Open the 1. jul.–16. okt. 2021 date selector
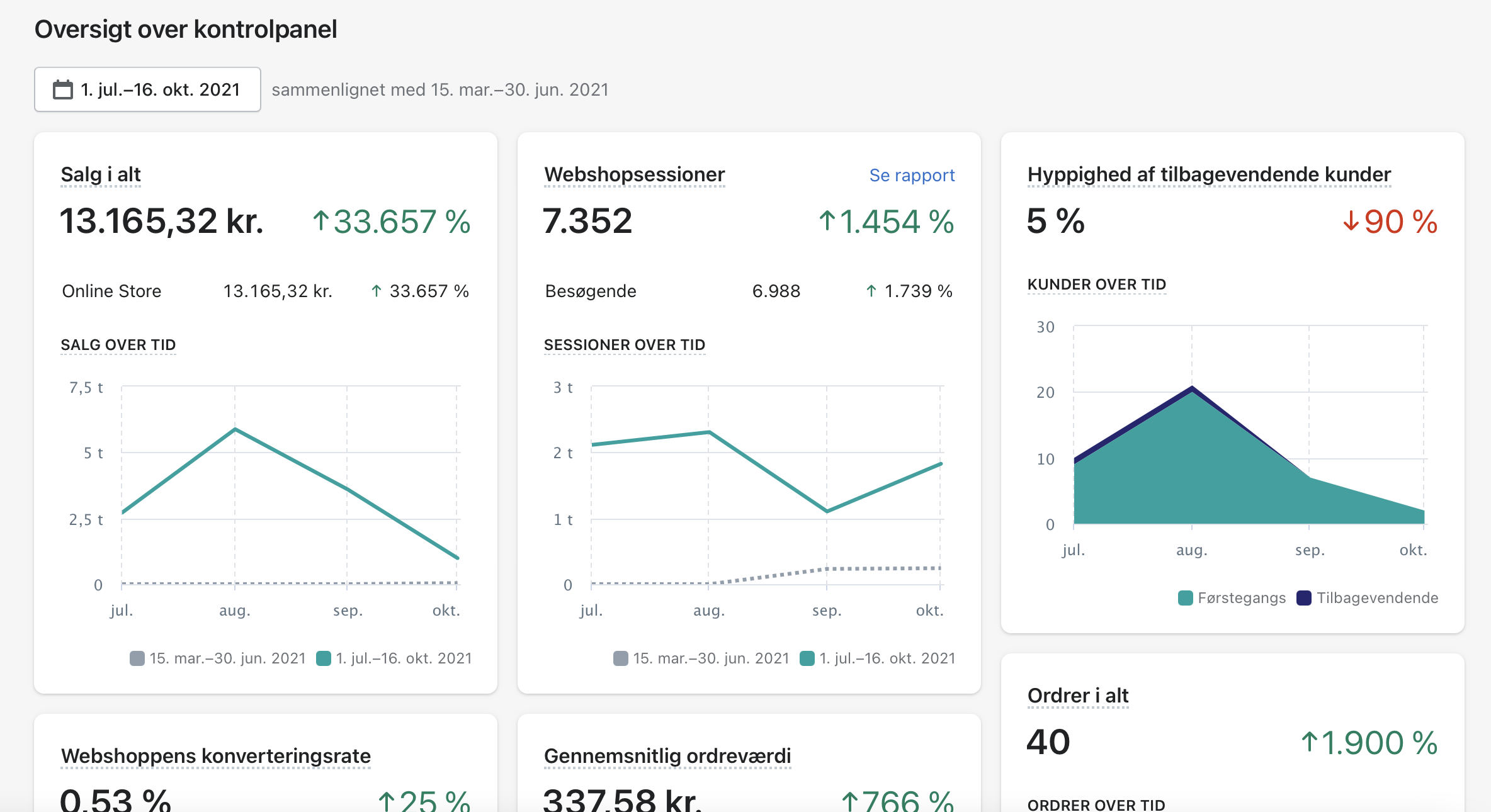Screen dimensions: 1491x812 point(147,89)
